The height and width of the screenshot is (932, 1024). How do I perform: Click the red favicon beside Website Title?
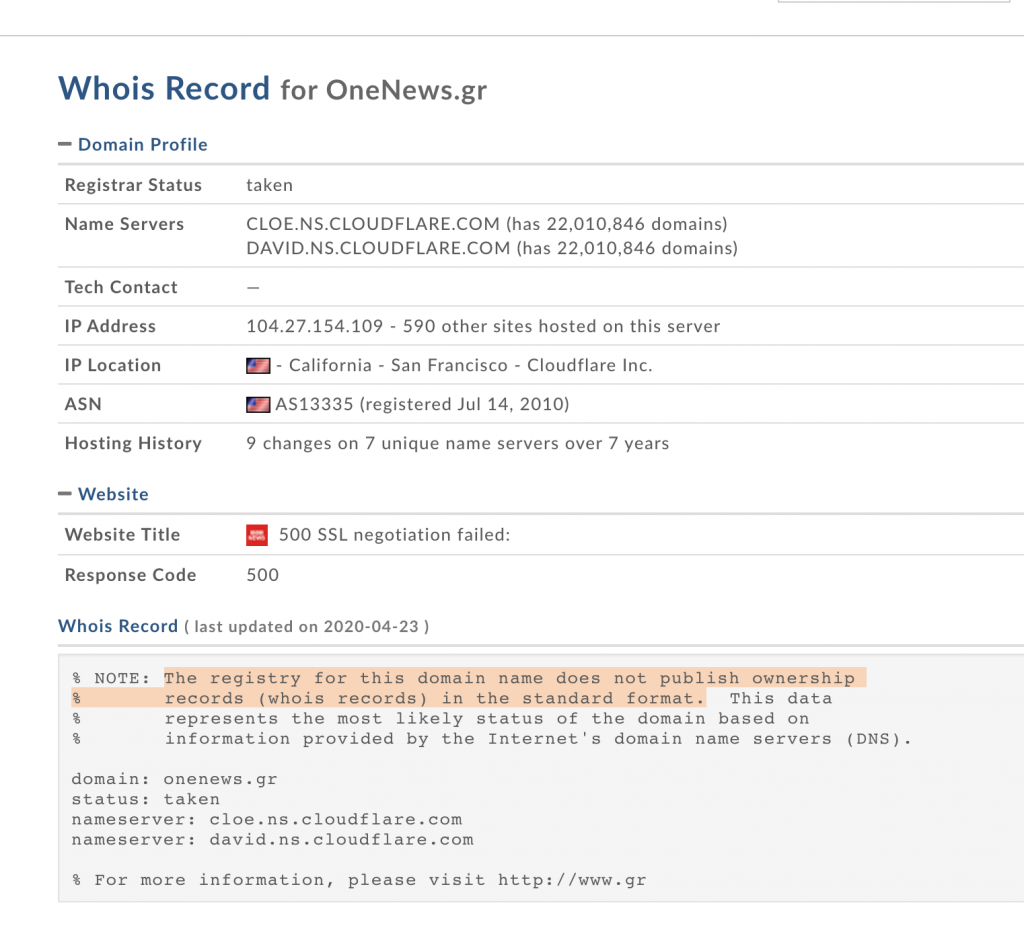(x=257, y=535)
